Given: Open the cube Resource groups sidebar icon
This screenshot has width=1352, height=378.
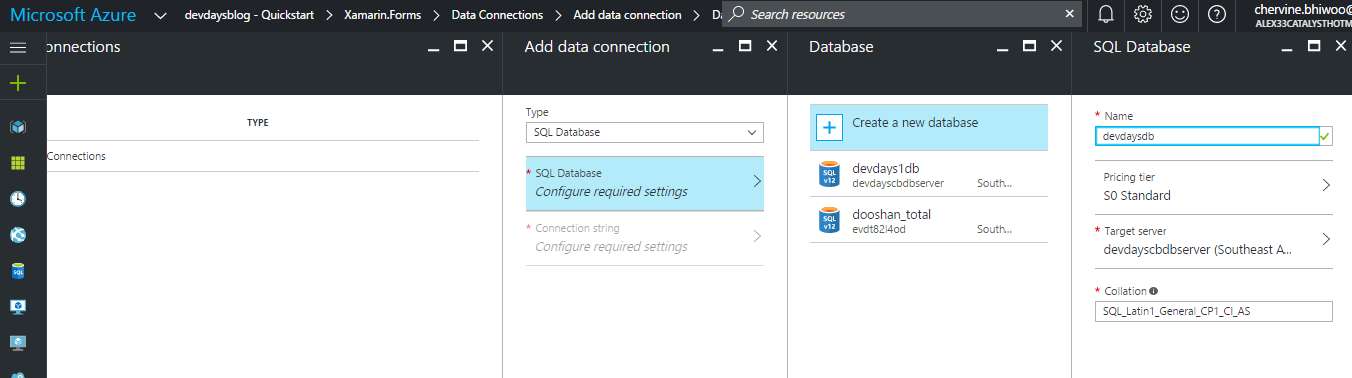Looking at the screenshot, I should 17,127.
